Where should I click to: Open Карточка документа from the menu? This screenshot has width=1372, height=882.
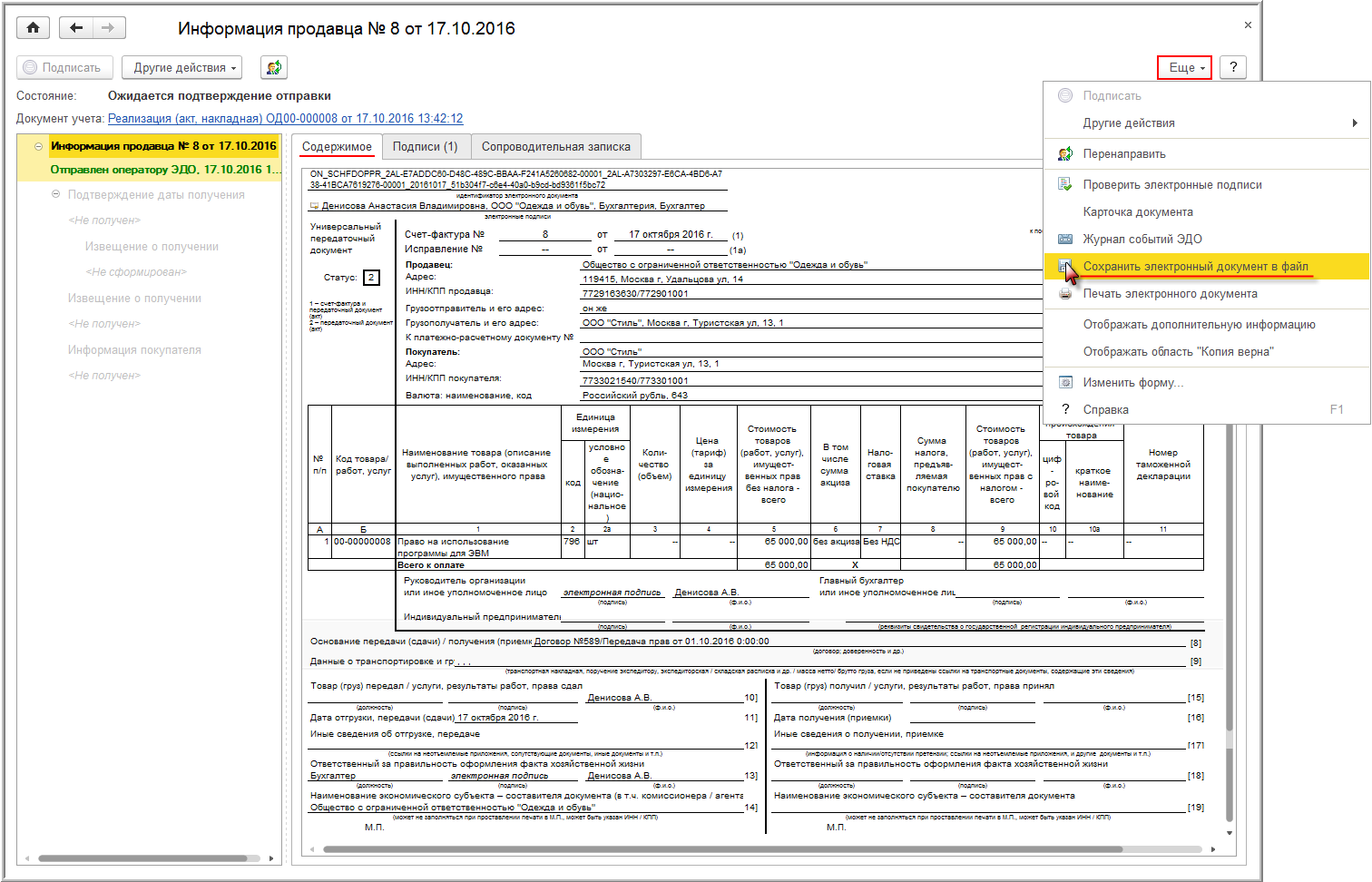click(x=1206, y=212)
